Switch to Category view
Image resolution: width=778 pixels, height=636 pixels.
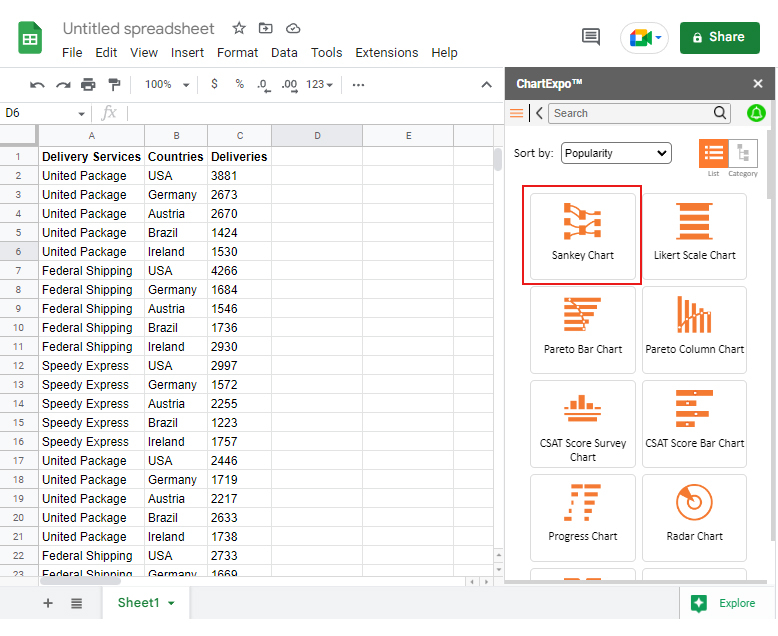click(x=743, y=153)
